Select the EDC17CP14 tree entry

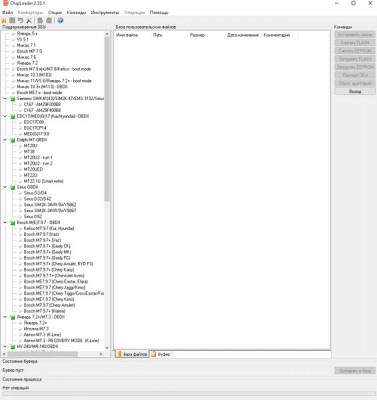coord(35,128)
